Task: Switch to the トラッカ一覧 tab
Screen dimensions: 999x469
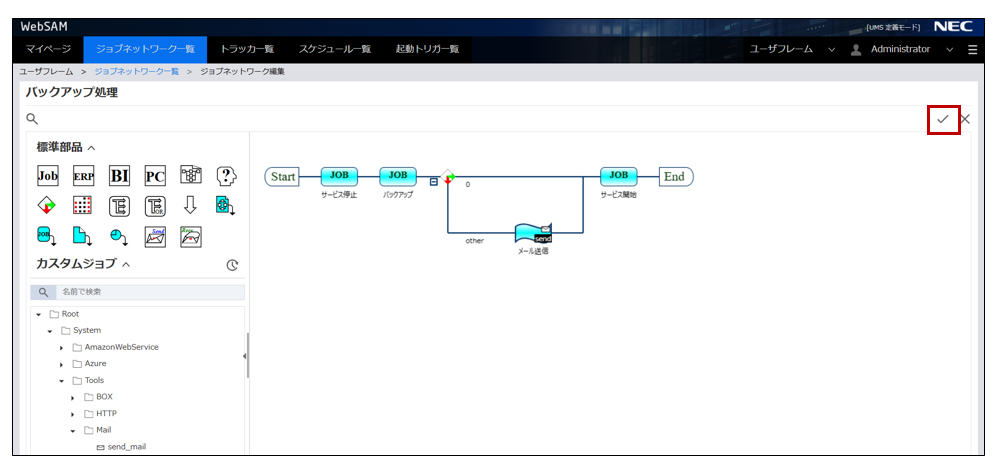Action: click(x=246, y=49)
